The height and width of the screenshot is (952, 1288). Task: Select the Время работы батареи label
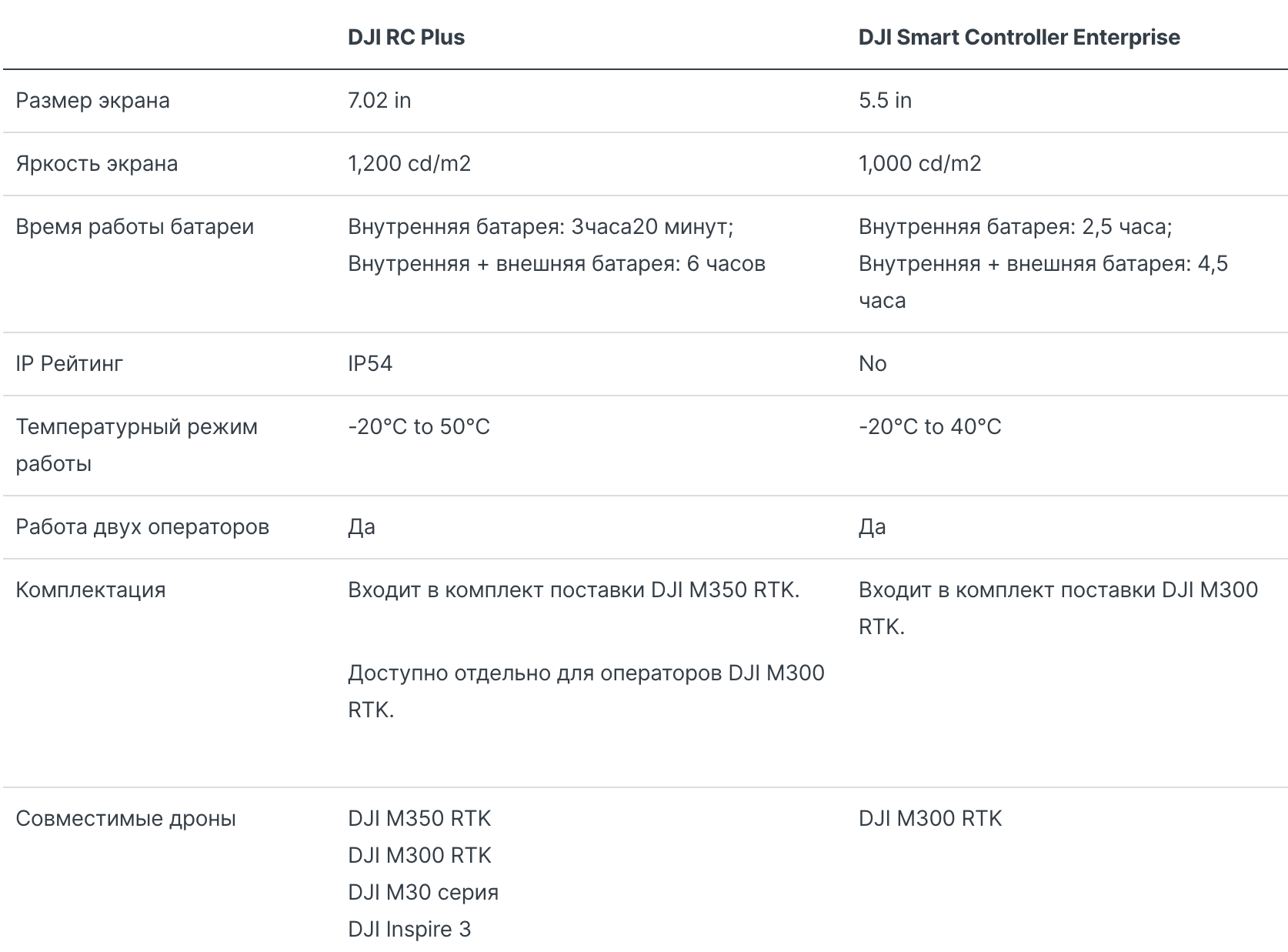(x=135, y=227)
